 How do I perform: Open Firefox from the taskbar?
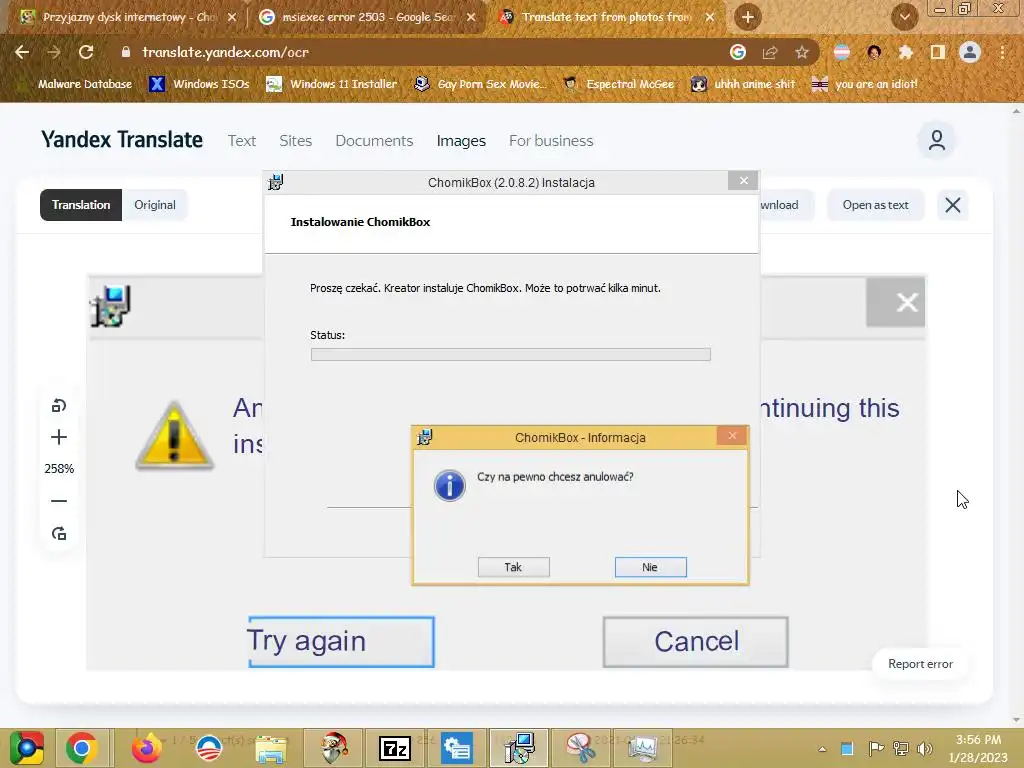click(146, 748)
